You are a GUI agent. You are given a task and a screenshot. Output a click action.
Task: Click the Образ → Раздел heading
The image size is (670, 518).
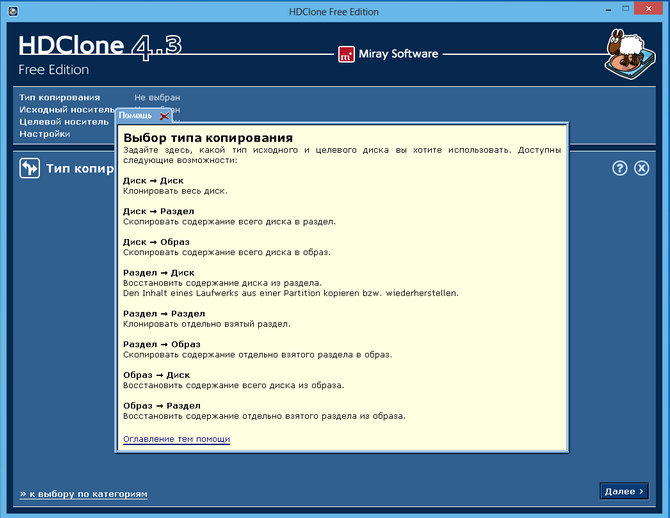162,406
